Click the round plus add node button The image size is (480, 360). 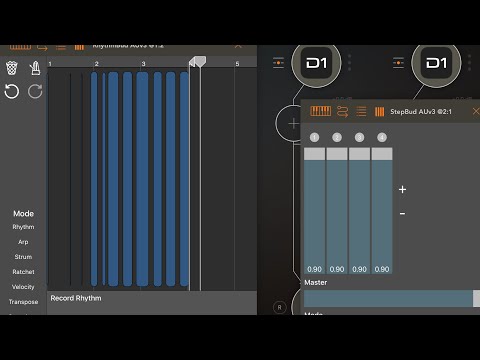(293, 123)
